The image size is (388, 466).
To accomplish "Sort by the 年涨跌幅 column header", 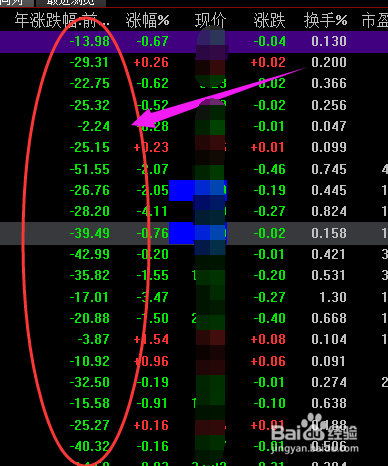I will tap(62, 21).
